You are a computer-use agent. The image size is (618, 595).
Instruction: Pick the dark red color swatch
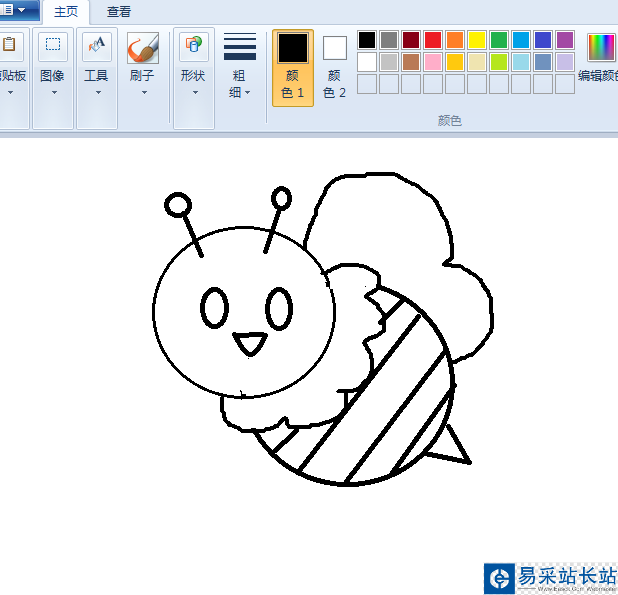(x=411, y=40)
